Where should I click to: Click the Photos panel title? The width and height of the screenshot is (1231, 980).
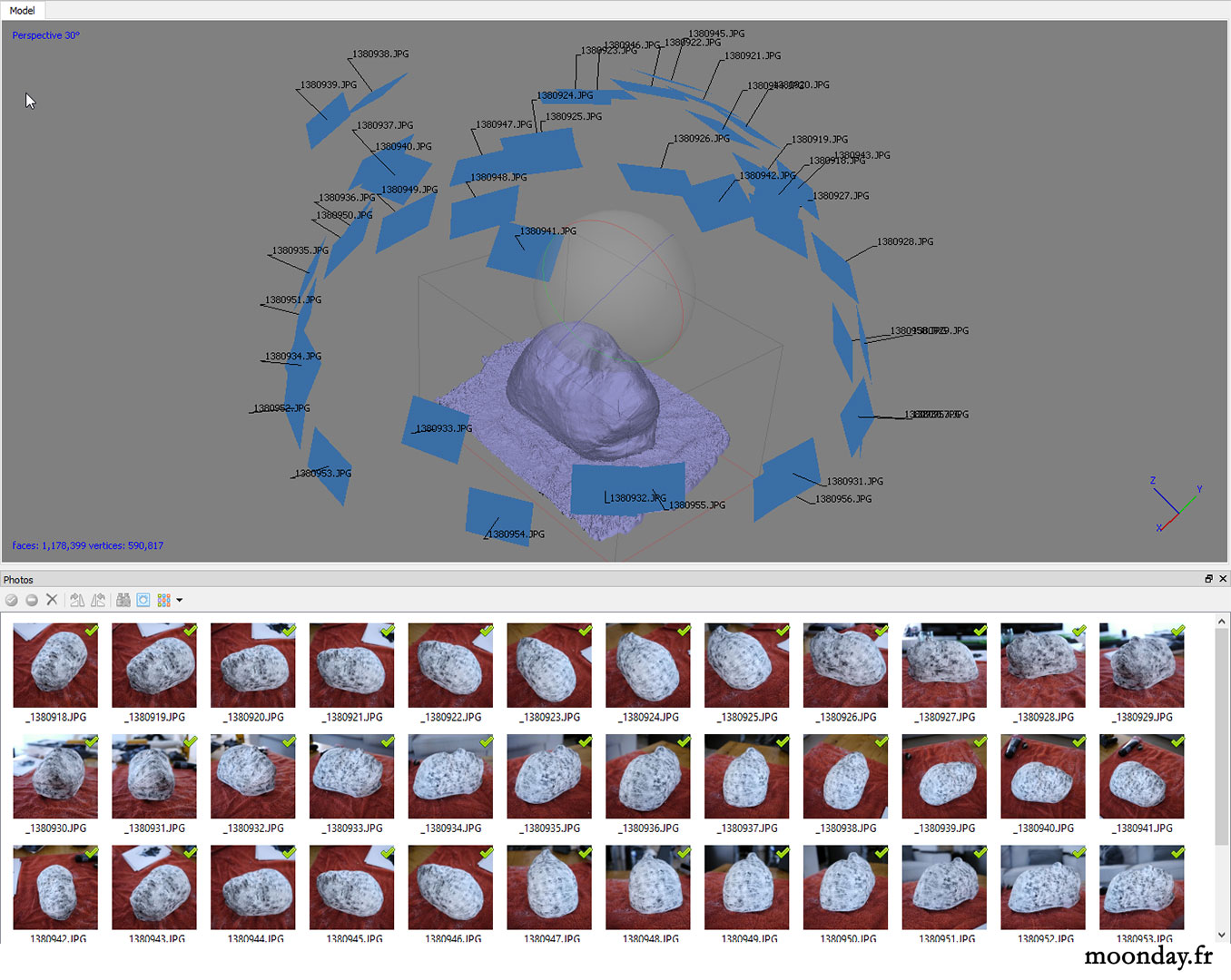(18, 580)
